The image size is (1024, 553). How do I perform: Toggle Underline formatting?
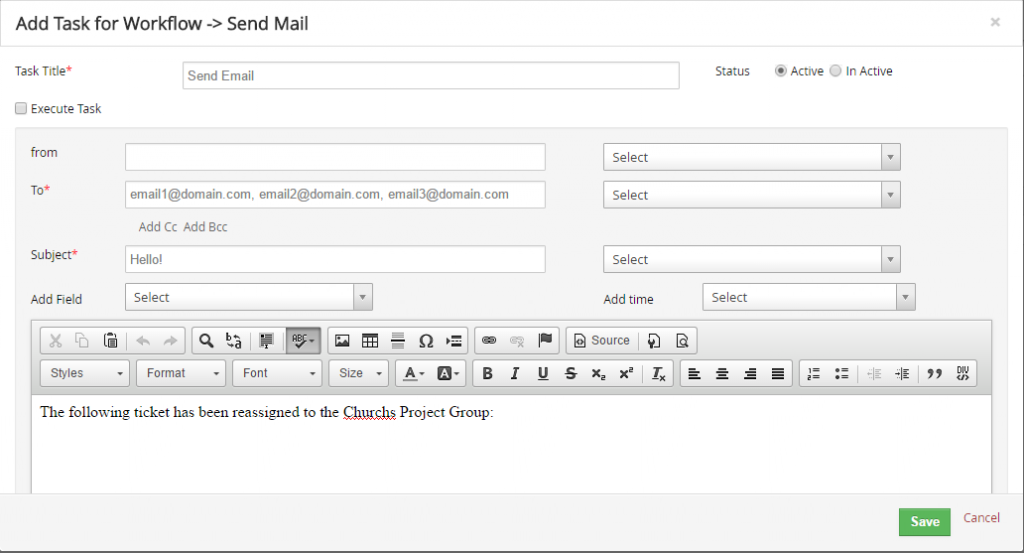[x=543, y=373]
